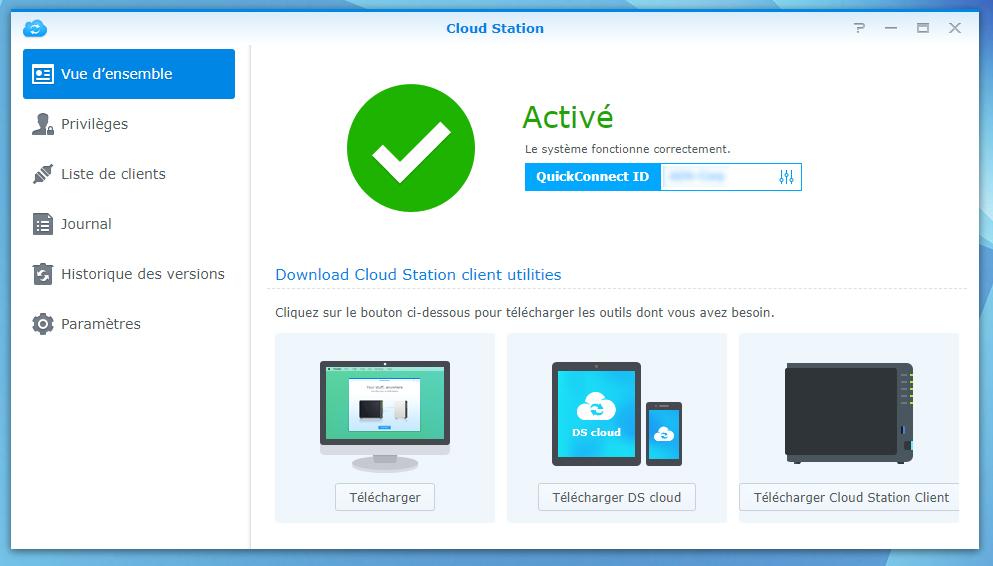Open the Privilèges section
Image resolution: width=993 pixels, height=566 pixels.
(94, 124)
